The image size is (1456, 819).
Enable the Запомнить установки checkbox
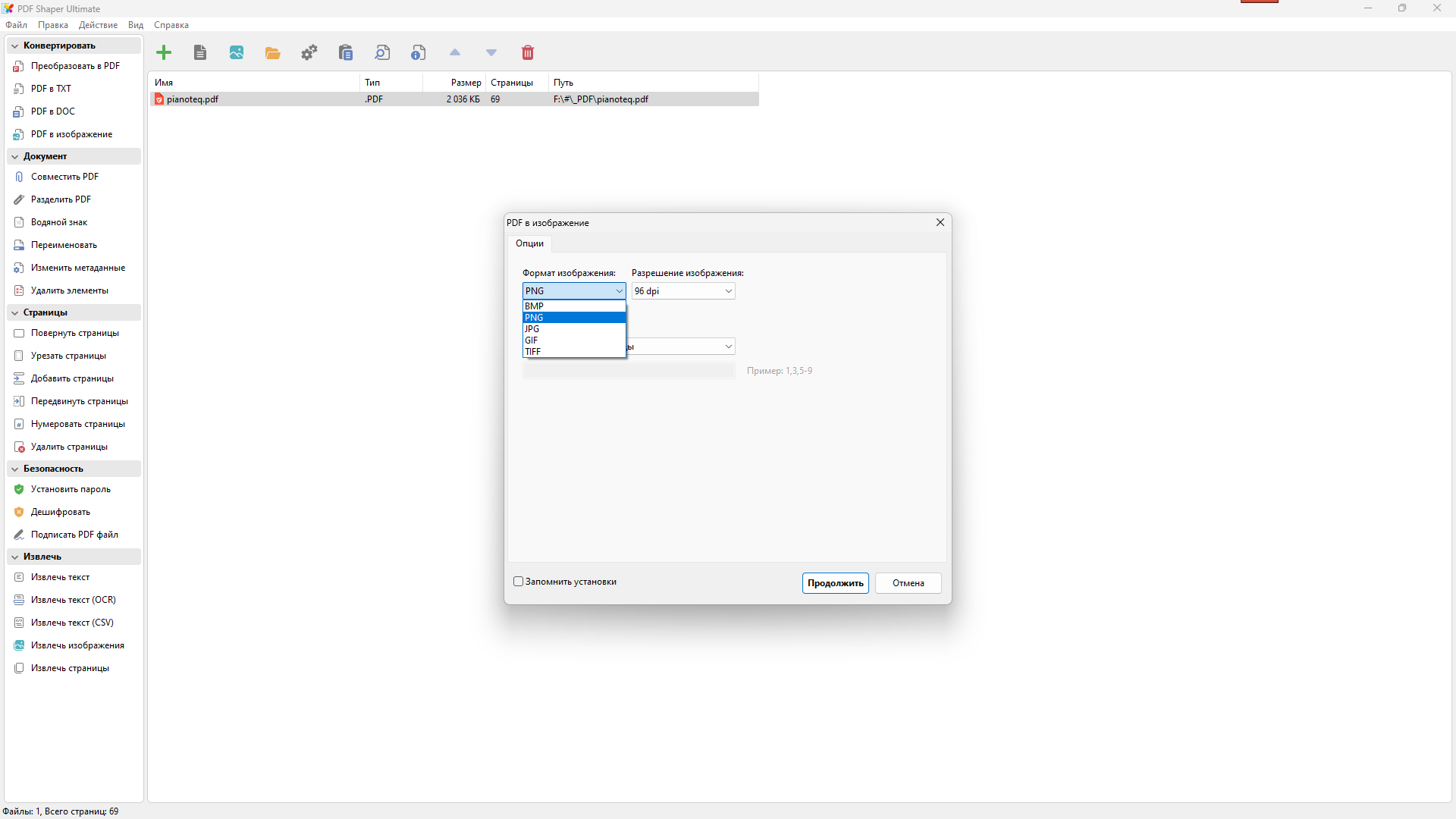[x=519, y=582]
